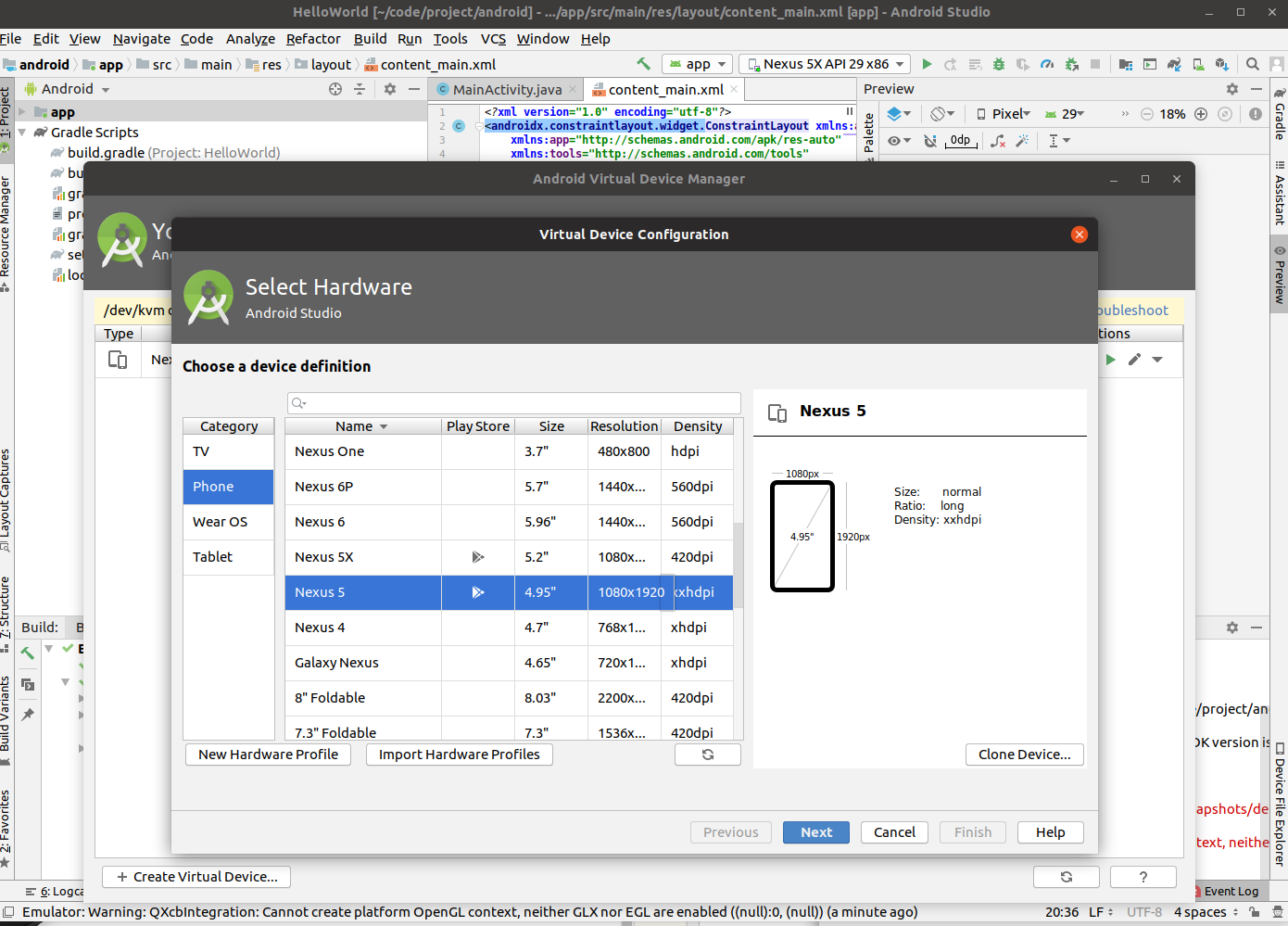Select the TV category
The width and height of the screenshot is (1288, 926).
228,451
